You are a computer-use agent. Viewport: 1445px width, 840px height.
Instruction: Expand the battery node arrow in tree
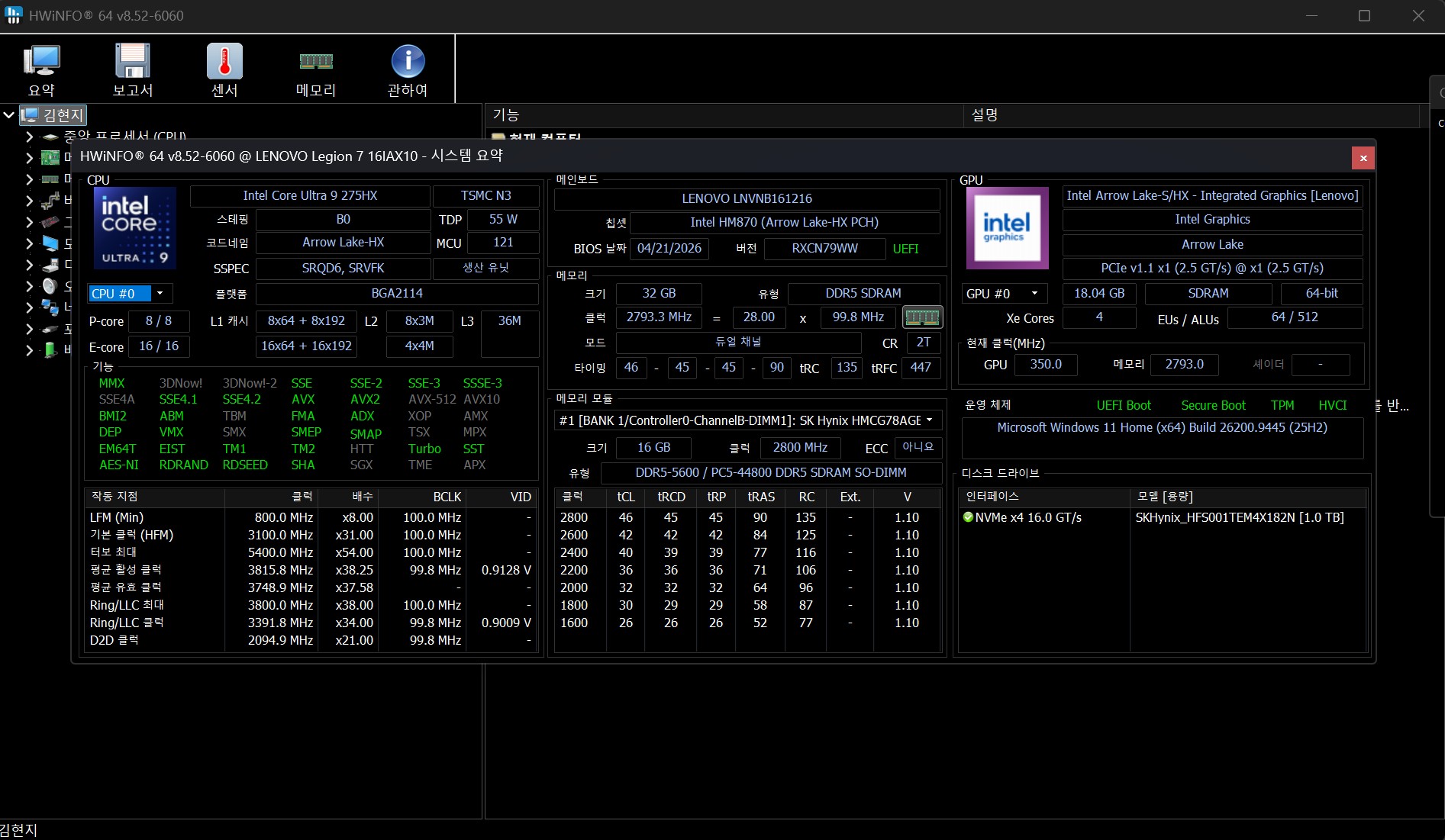point(29,350)
